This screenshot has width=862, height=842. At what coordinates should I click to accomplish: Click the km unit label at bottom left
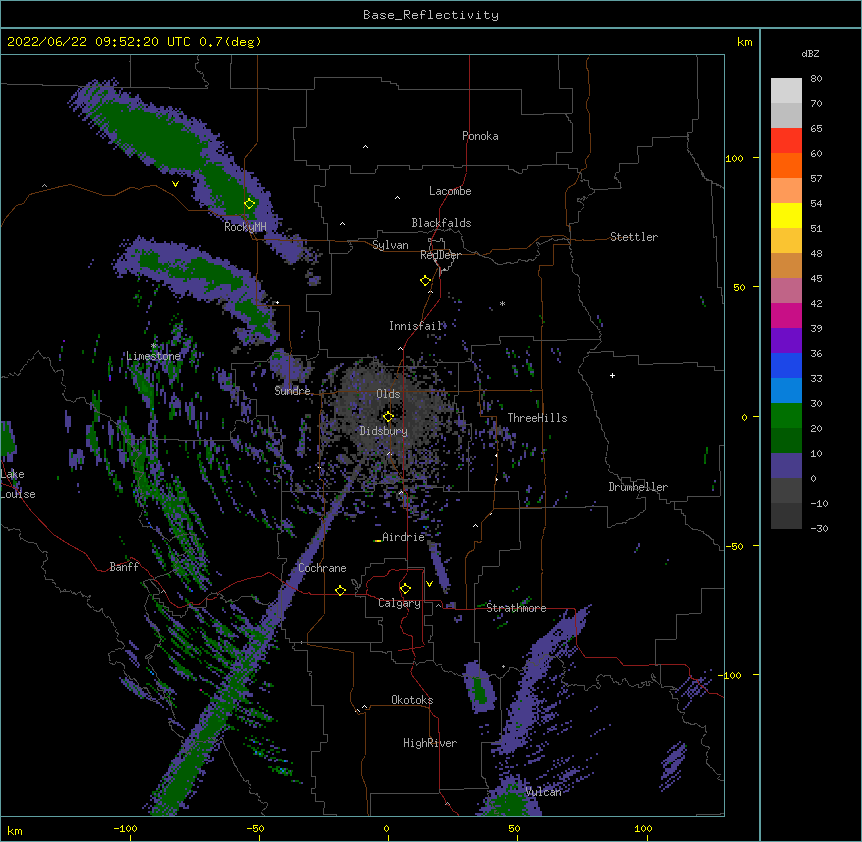[x=15, y=831]
